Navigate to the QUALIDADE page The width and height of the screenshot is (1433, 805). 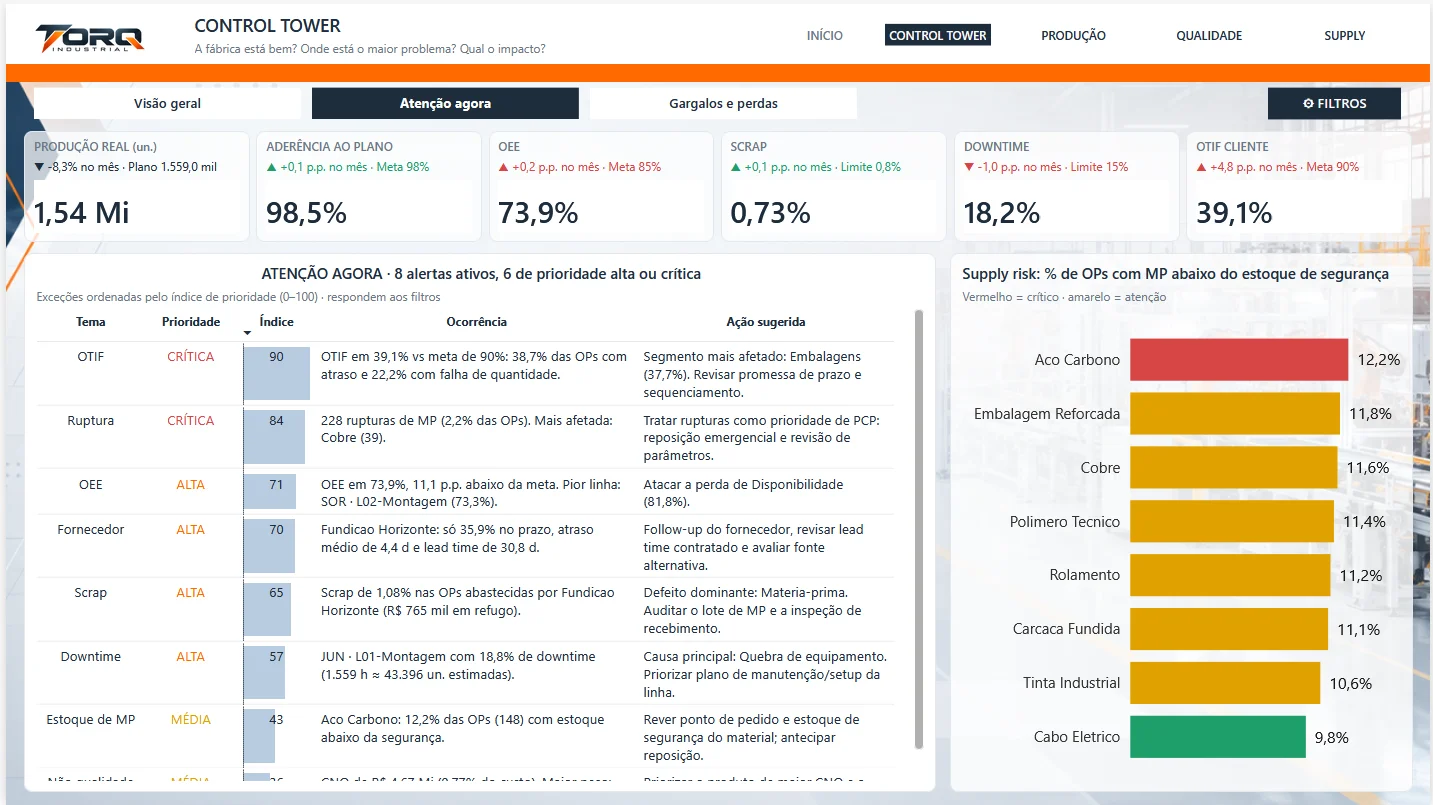click(x=1209, y=35)
